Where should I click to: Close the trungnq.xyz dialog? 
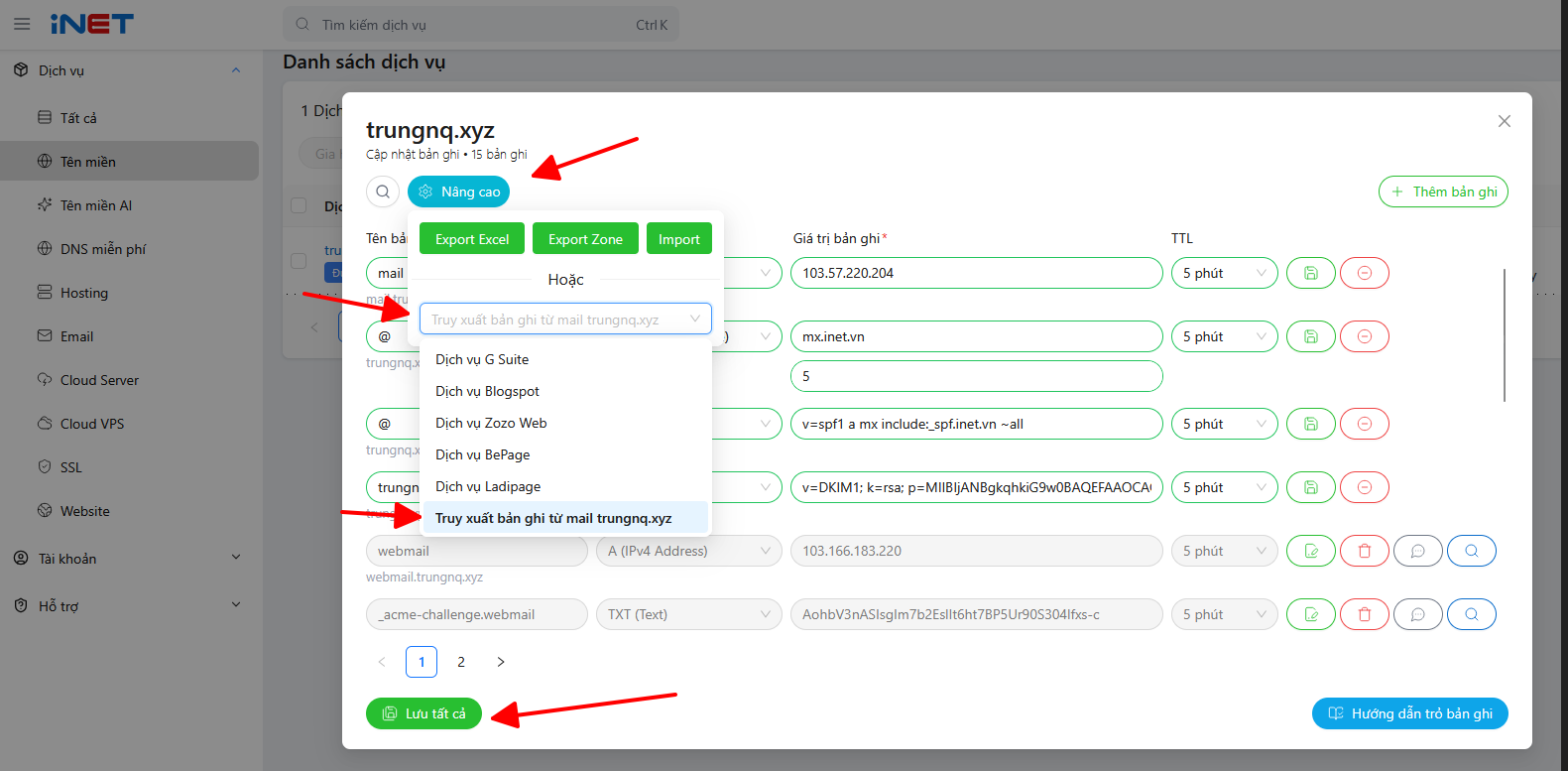tap(1505, 121)
